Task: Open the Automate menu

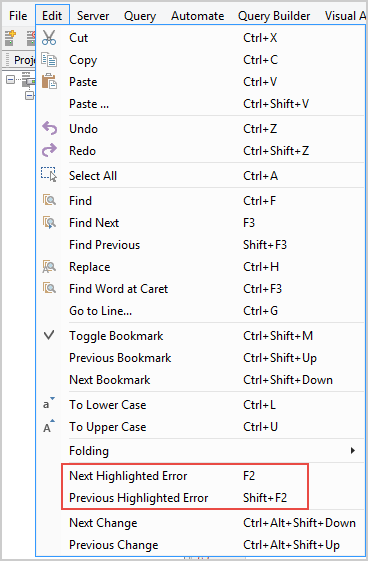Action: (x=197, y=16)
